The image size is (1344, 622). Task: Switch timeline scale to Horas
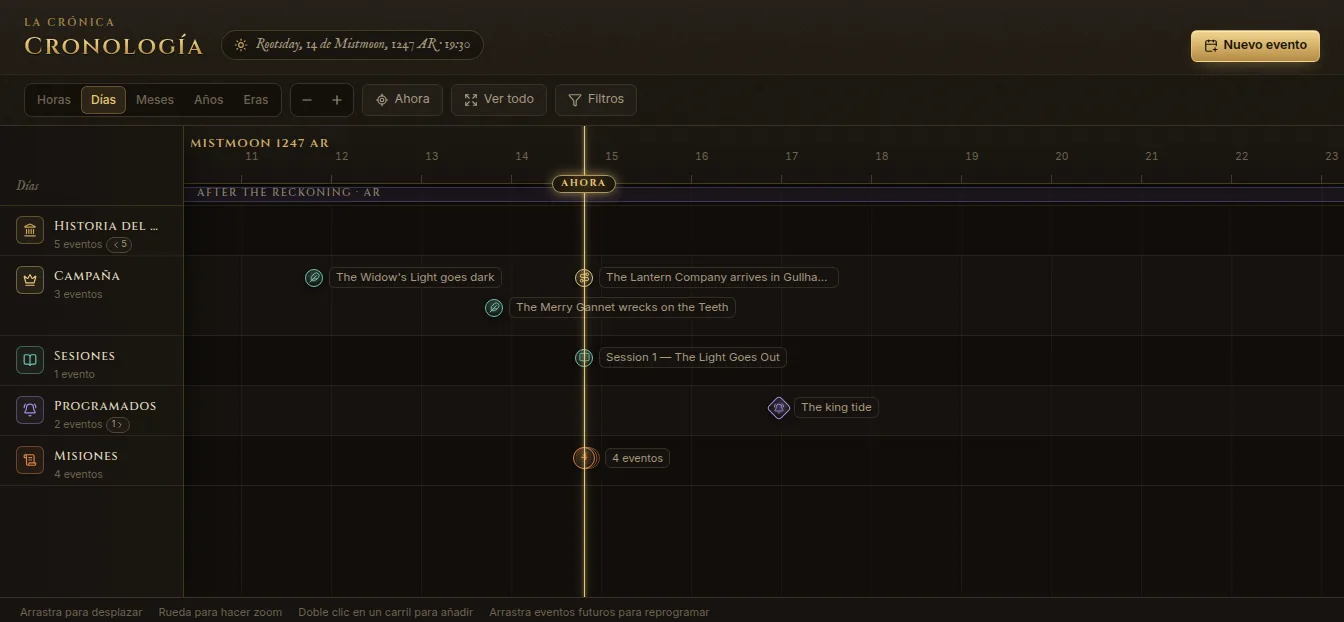point(54,100)
